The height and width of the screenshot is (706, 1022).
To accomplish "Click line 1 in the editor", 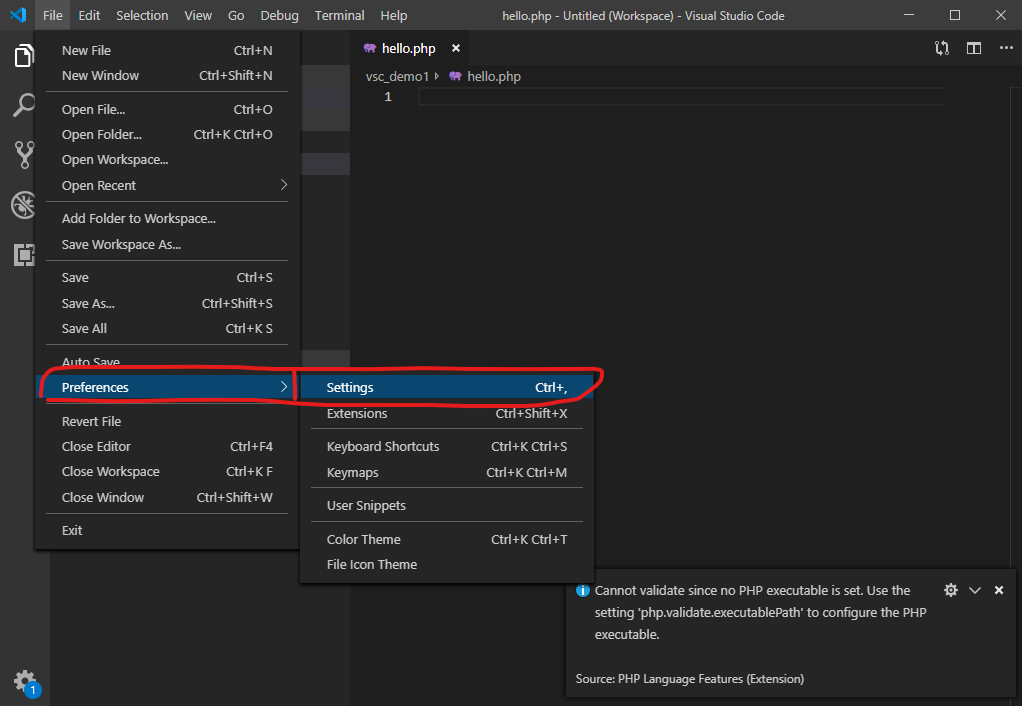I will coord(680,97).
